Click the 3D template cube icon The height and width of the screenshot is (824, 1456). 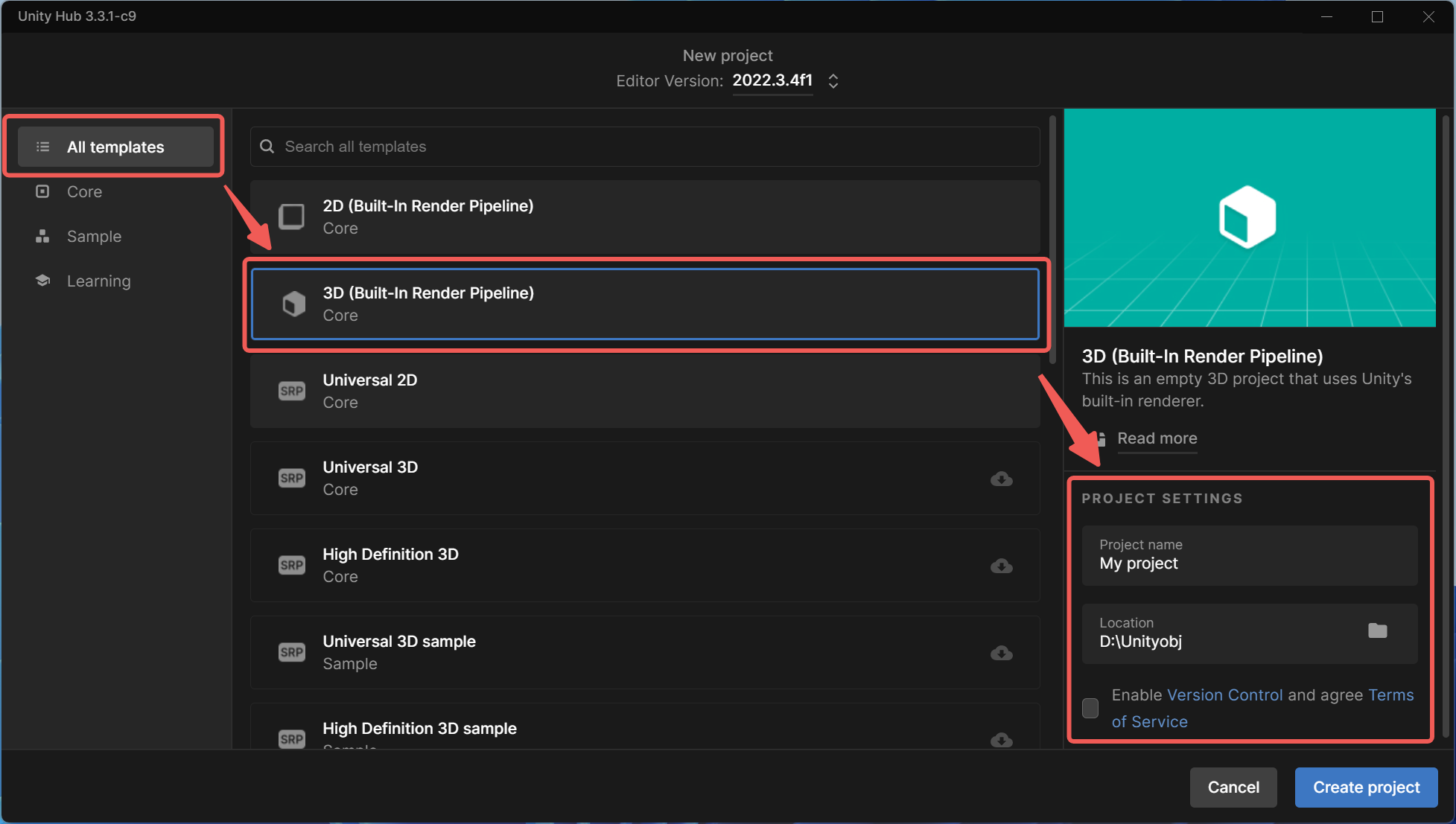tap(293, 304)
